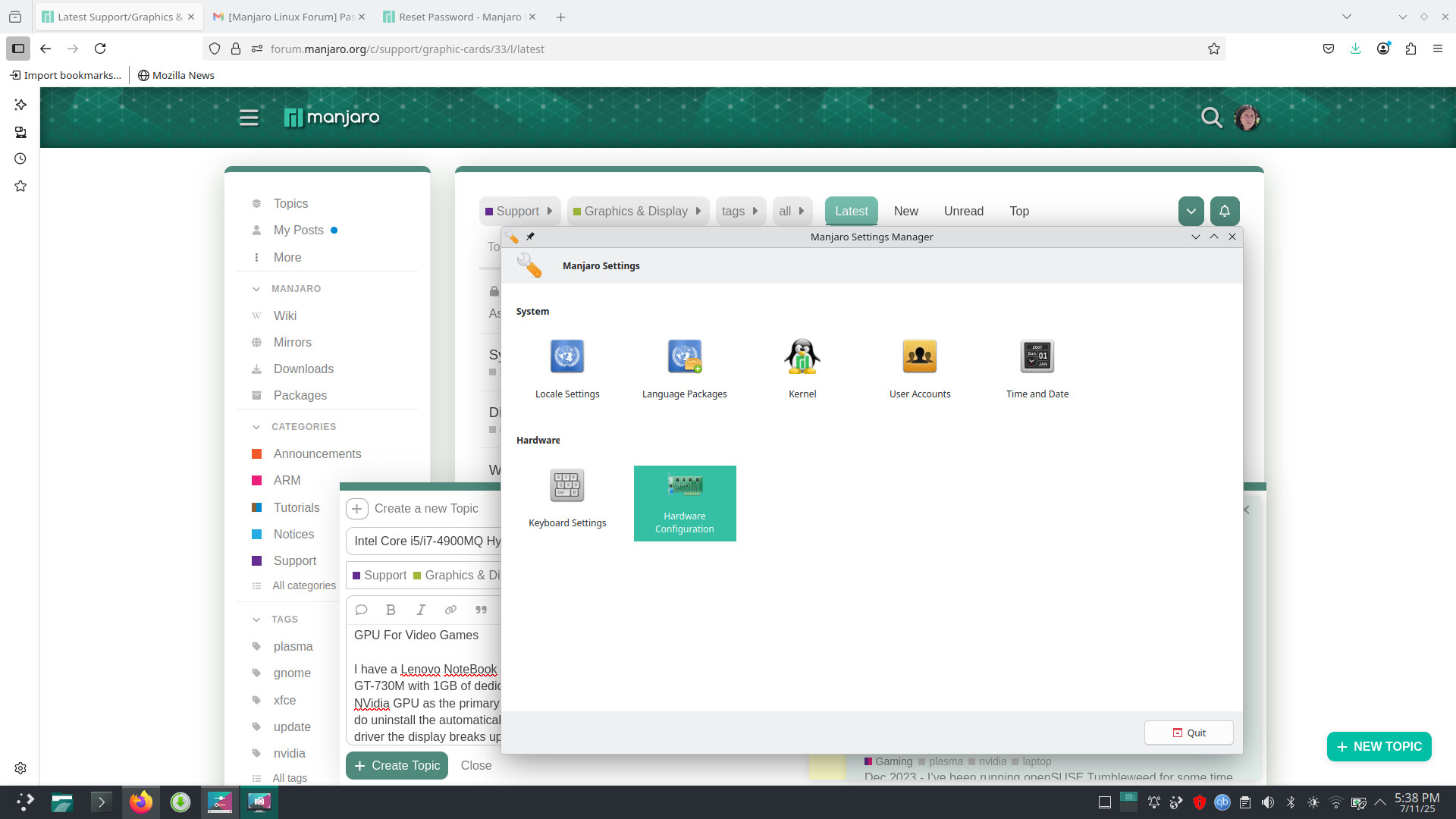Switch to Reset Password browser tab
1456x819 pixels.
coord(460,17)
